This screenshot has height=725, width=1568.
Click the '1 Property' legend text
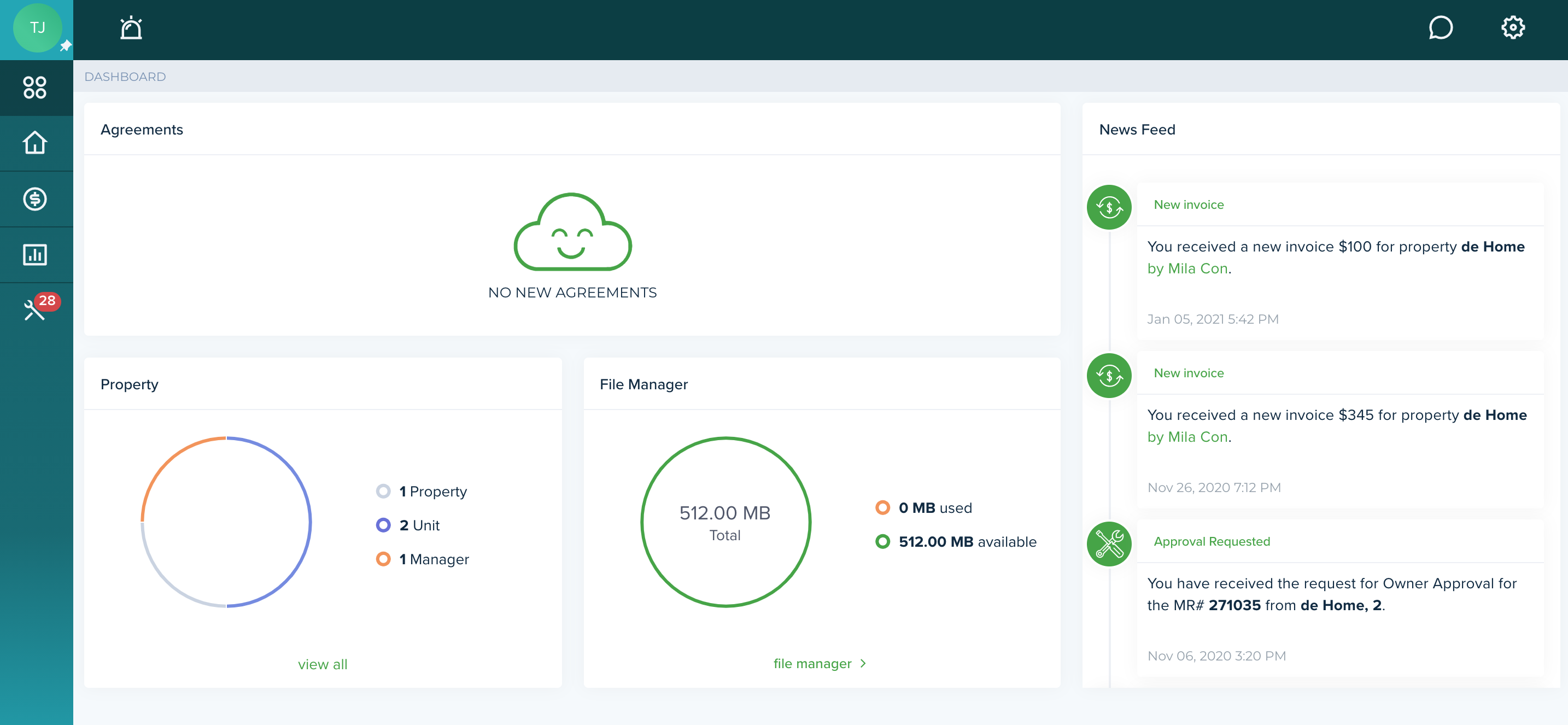tap(433, 491)
